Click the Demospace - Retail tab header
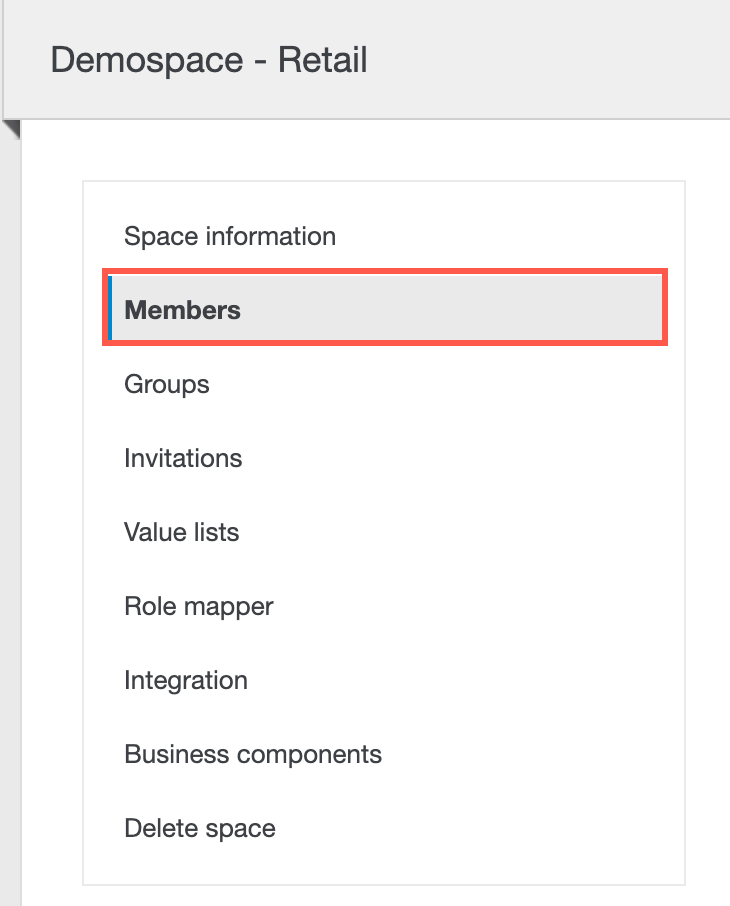730x906 pixels. click(210, 60)
